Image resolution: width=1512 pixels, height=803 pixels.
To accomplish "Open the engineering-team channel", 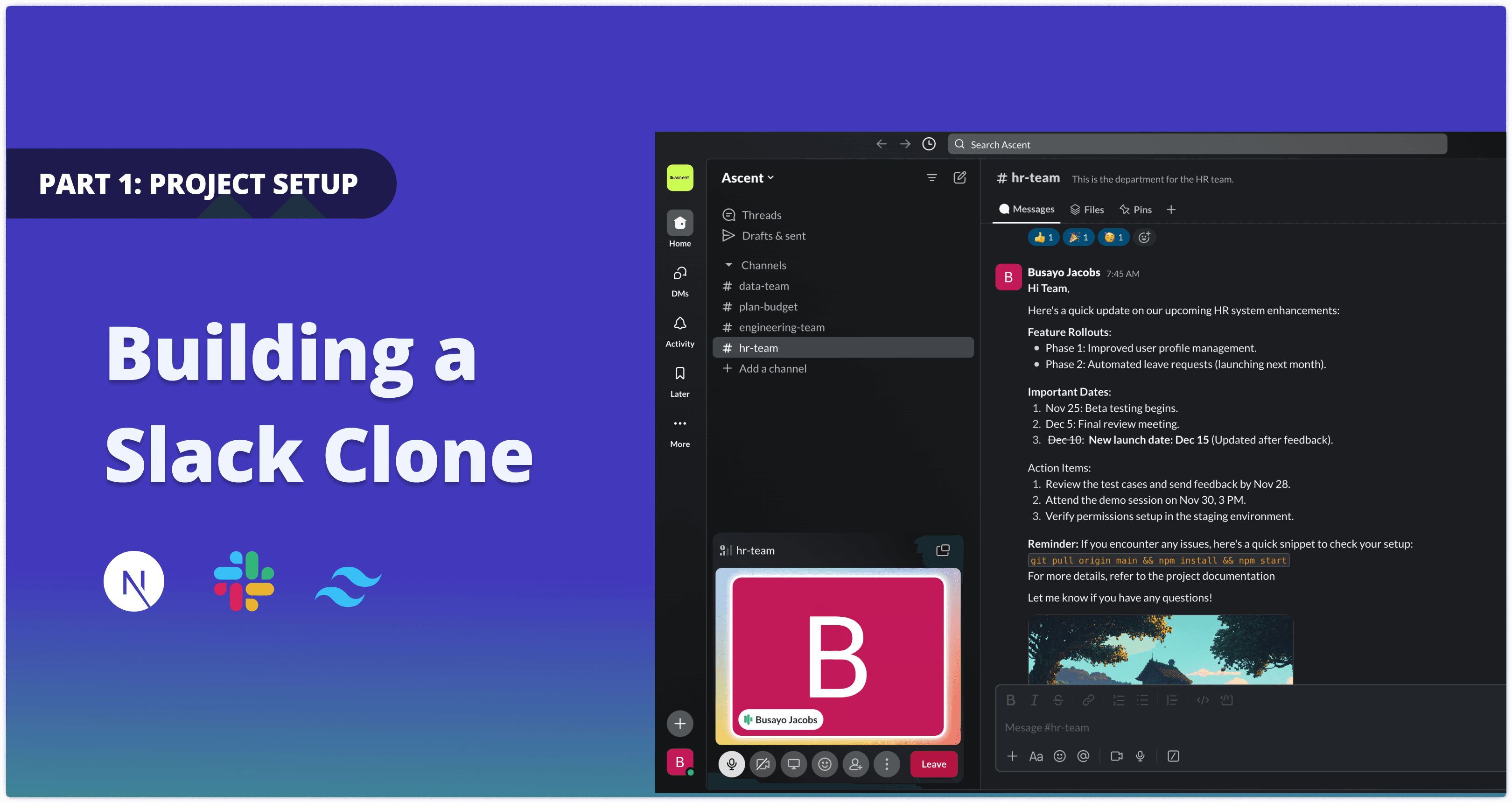I will point(843,327).
